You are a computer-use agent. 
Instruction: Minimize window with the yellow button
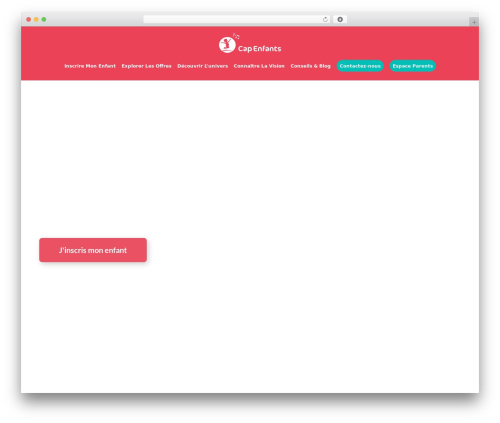click(36, 20)
